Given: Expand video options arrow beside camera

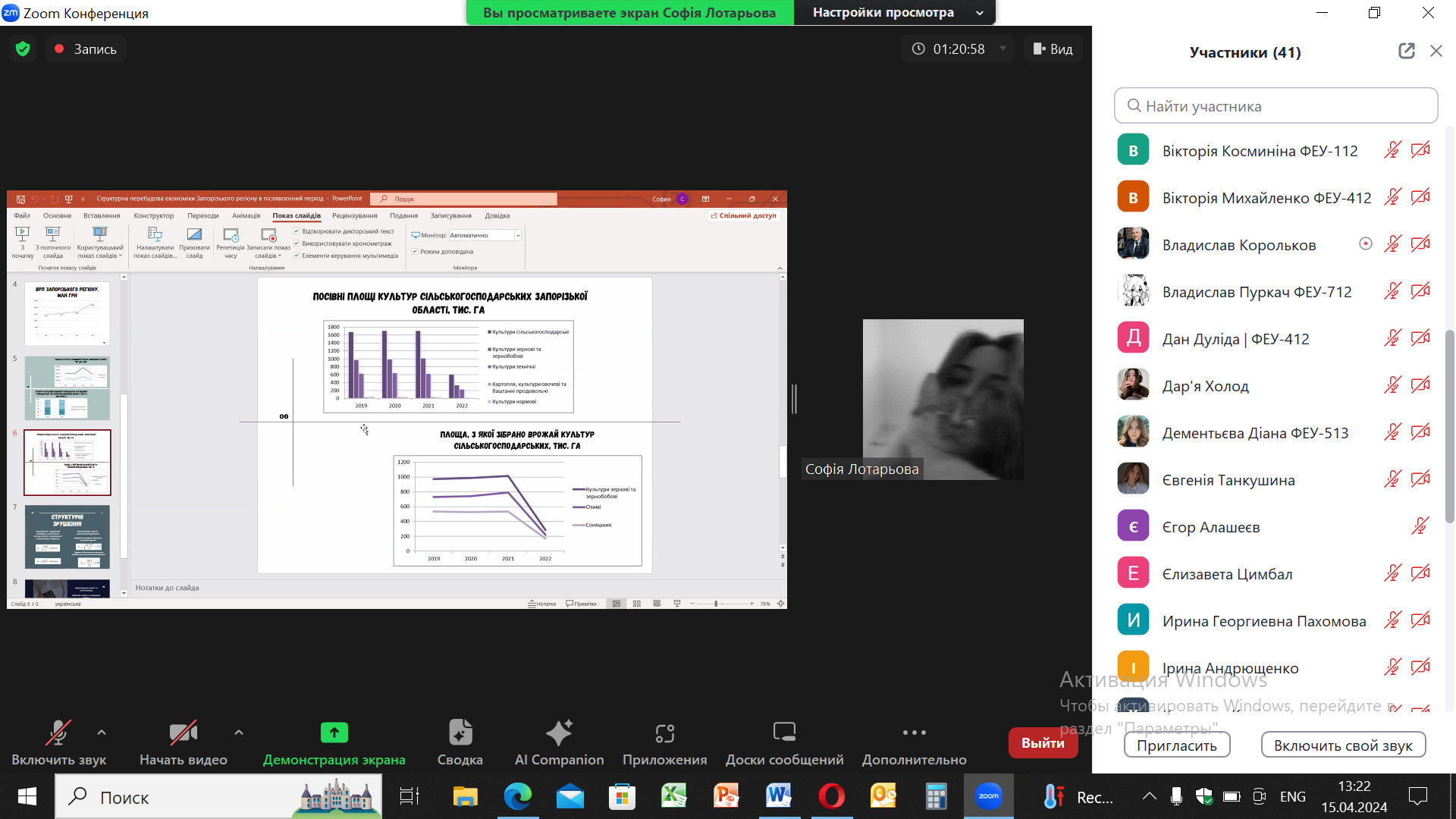Looking at the screenshot, I should click(239, 733).
